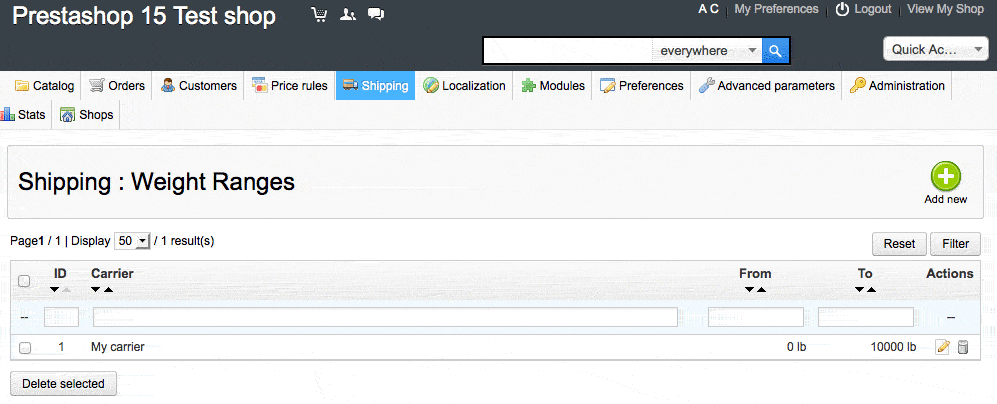Viewport: 997px width, 404px height.
Task: Open the customers icon in header
Action: 347,15
